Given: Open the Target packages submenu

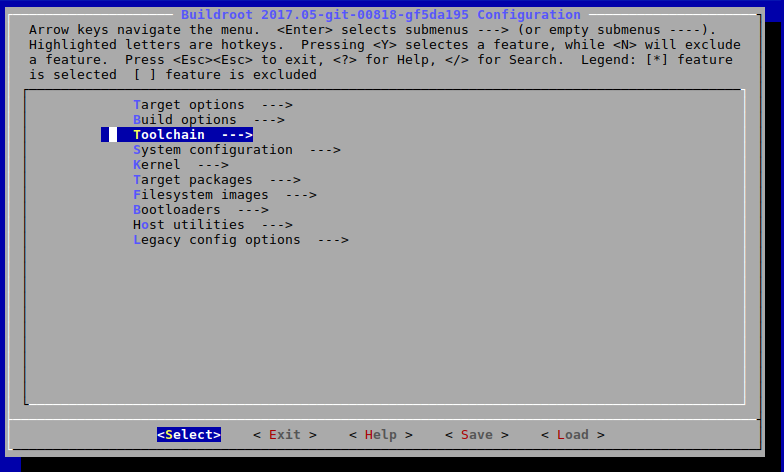Looking at the screenshot, I should 217,180.
